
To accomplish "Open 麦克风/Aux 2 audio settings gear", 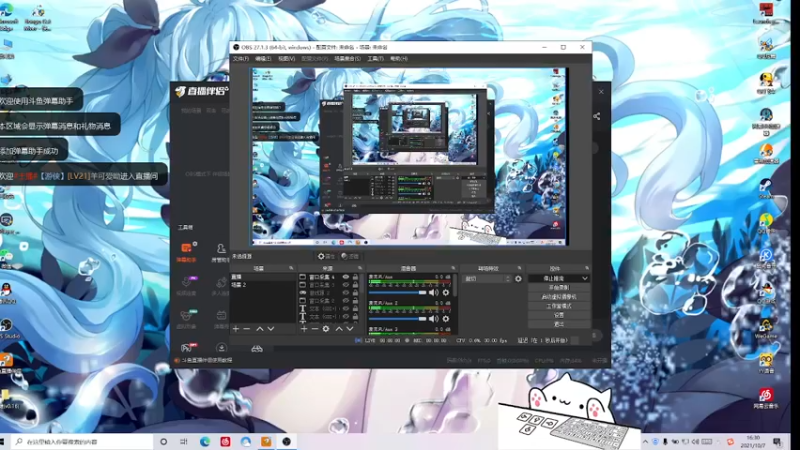I will tap(446, 319).
